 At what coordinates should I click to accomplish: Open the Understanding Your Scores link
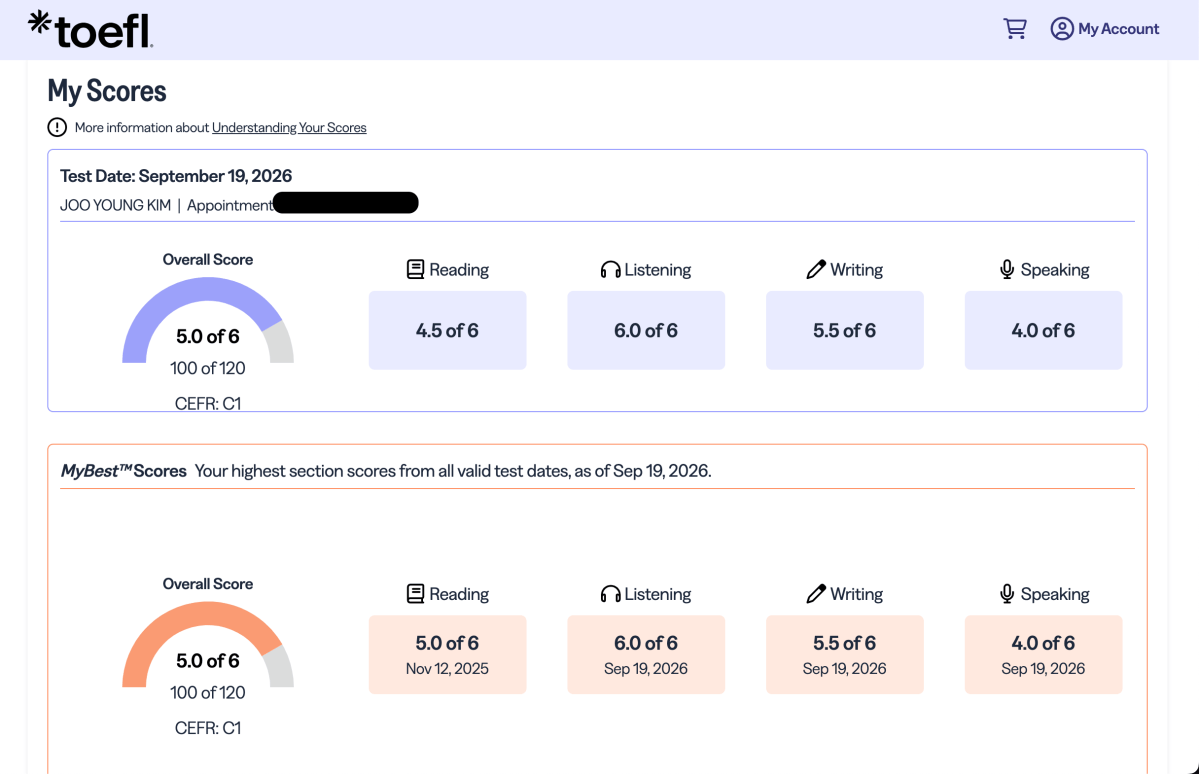tap(289, 128)
